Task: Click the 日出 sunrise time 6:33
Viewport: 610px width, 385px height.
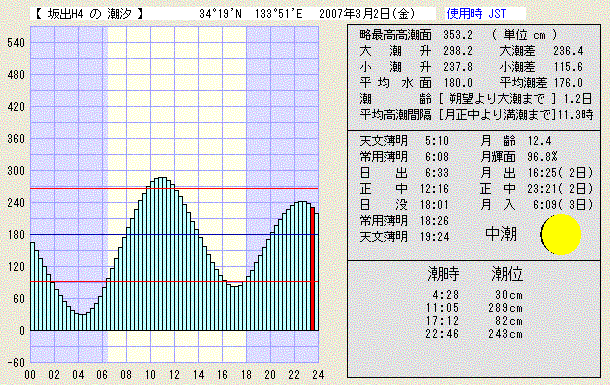Action: (x=437, y=173)
